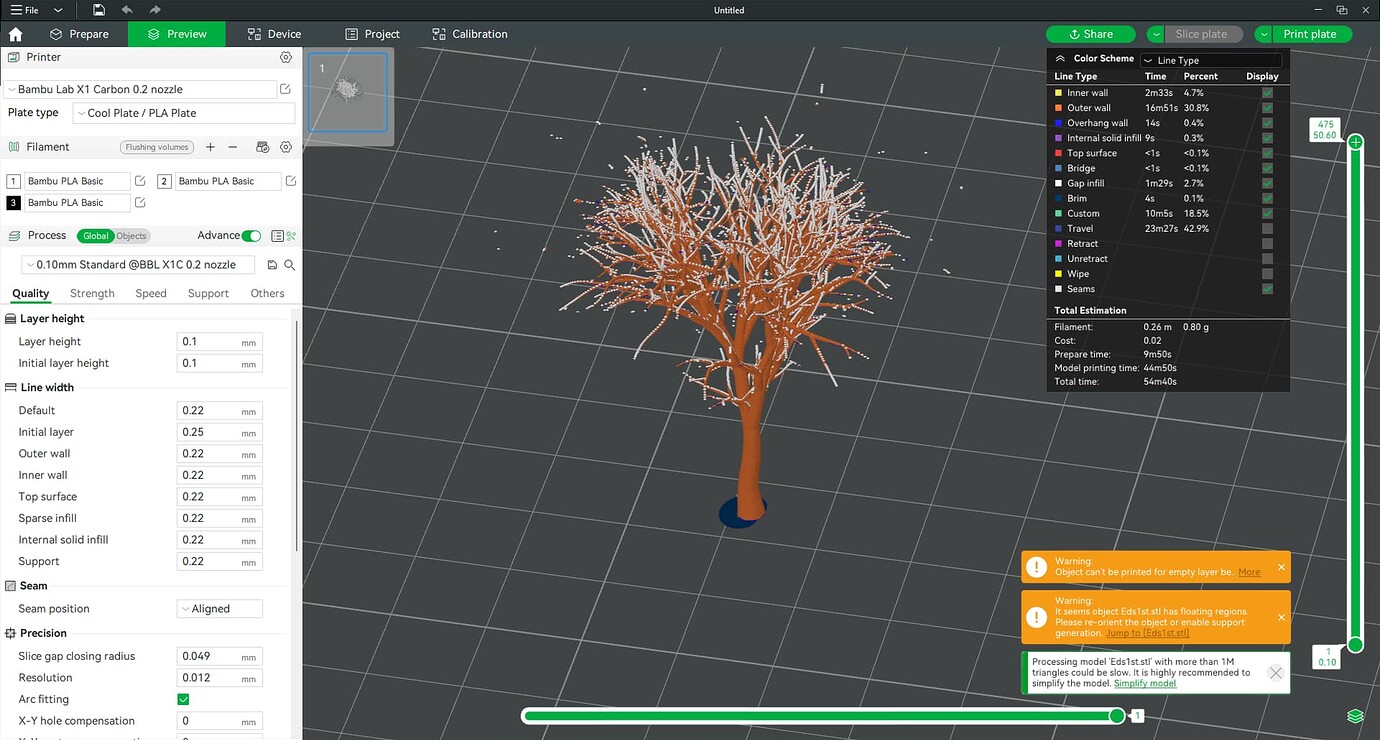Click the Share button
This screenshot has width=1380, height=740.
pos(1090,34)
